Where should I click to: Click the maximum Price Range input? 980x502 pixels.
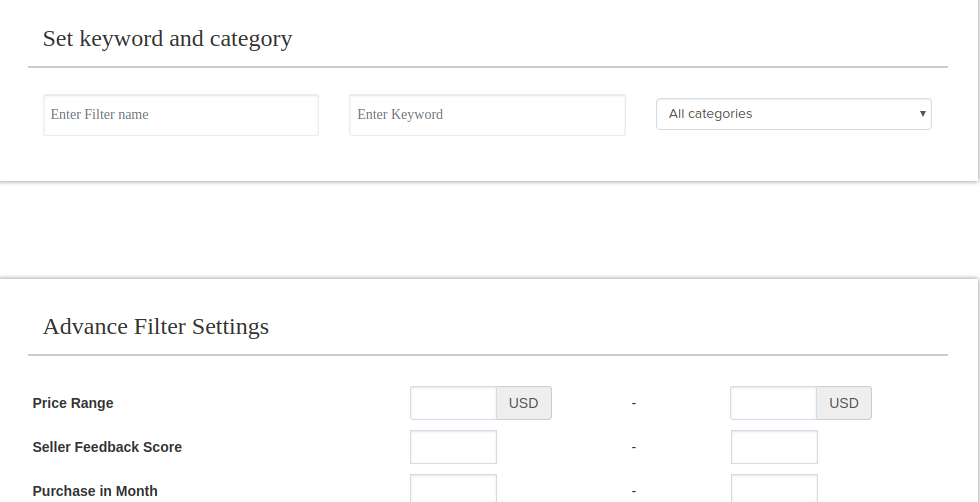tap(773, 403)
